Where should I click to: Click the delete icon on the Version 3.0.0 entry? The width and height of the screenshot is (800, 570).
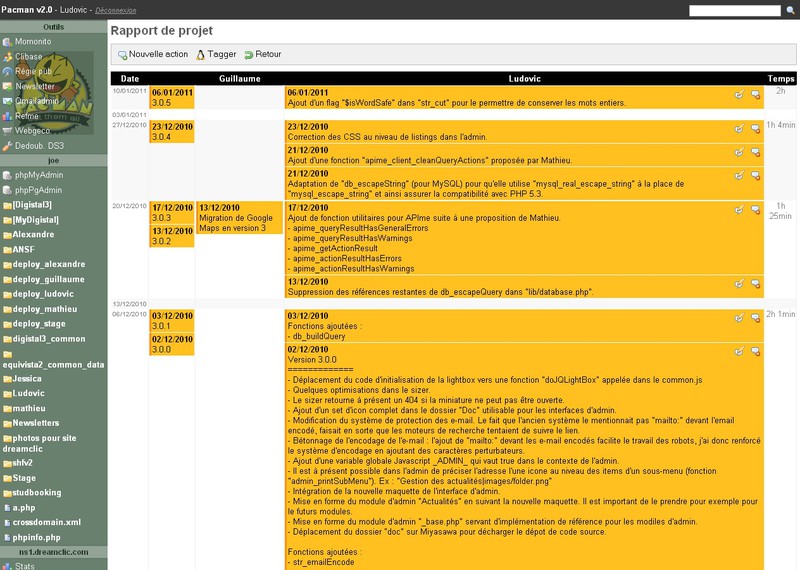pyautogui.click(x=756, y=351)
